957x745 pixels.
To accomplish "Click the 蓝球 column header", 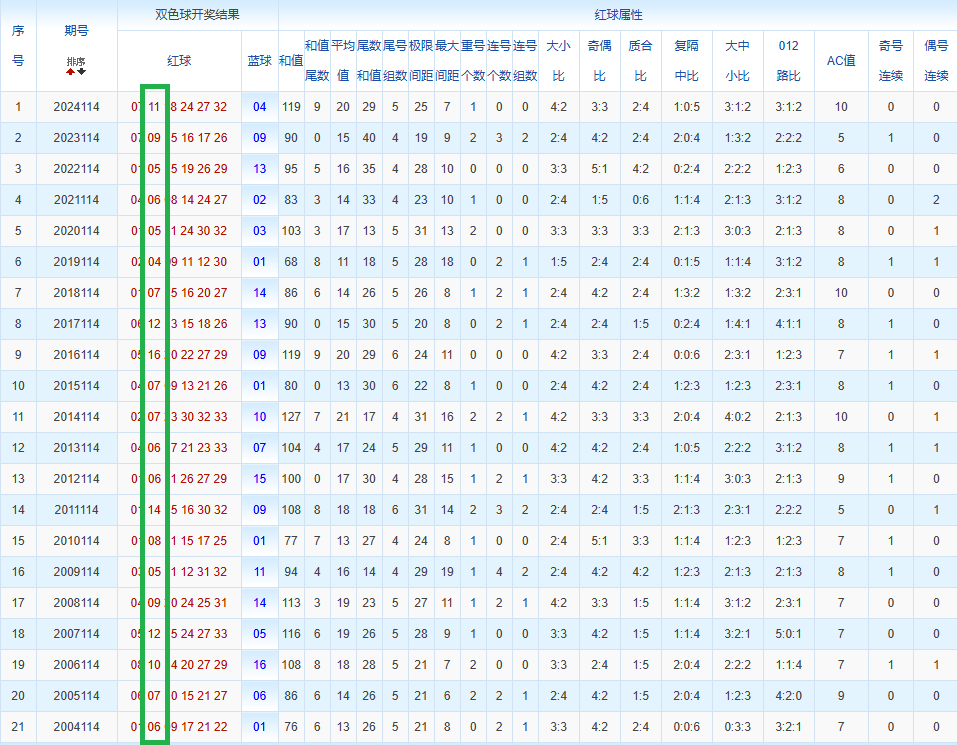I will 259,61.
